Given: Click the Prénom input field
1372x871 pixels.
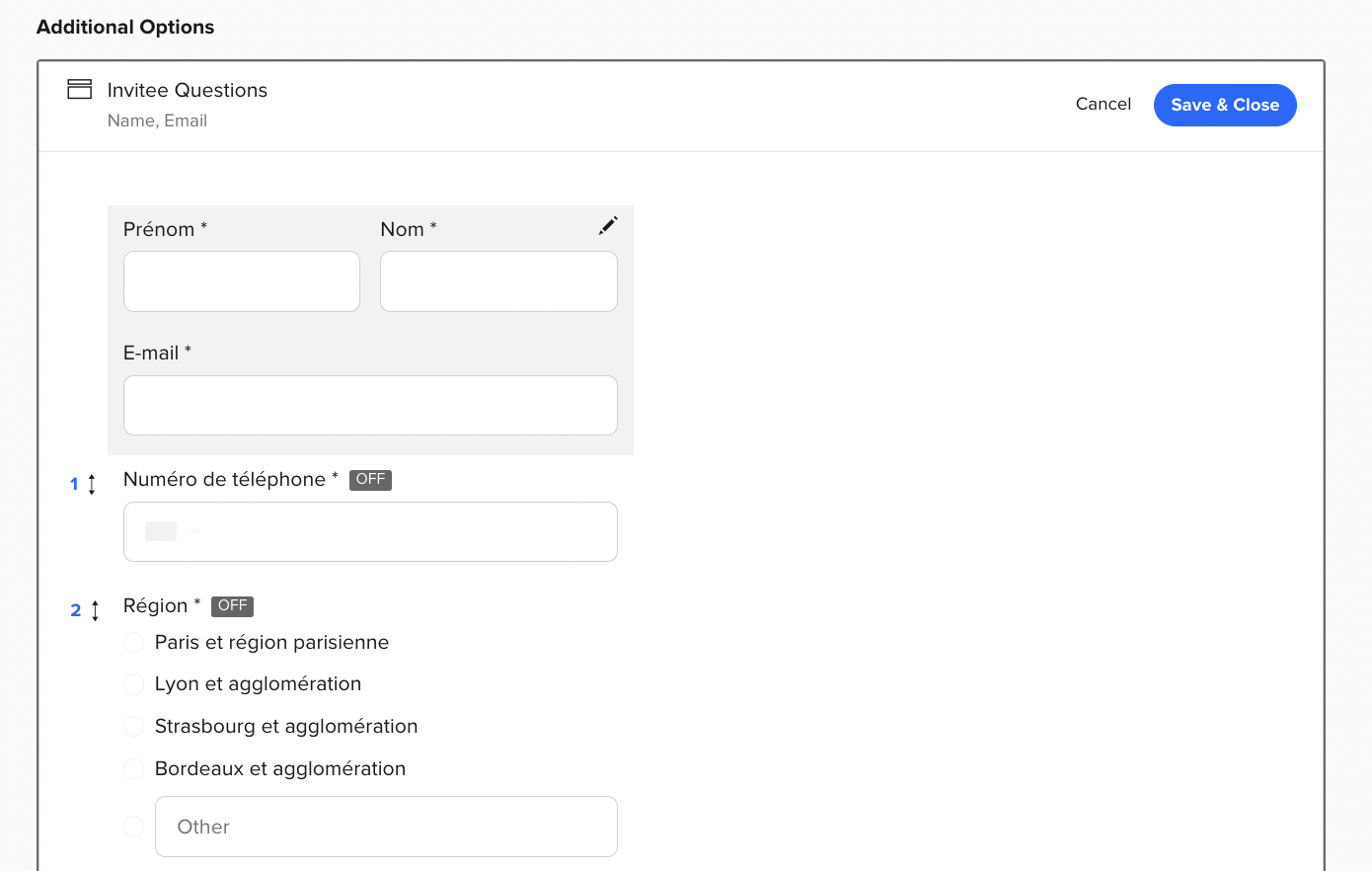Looking at the screenshot, I should click(241, 281).
